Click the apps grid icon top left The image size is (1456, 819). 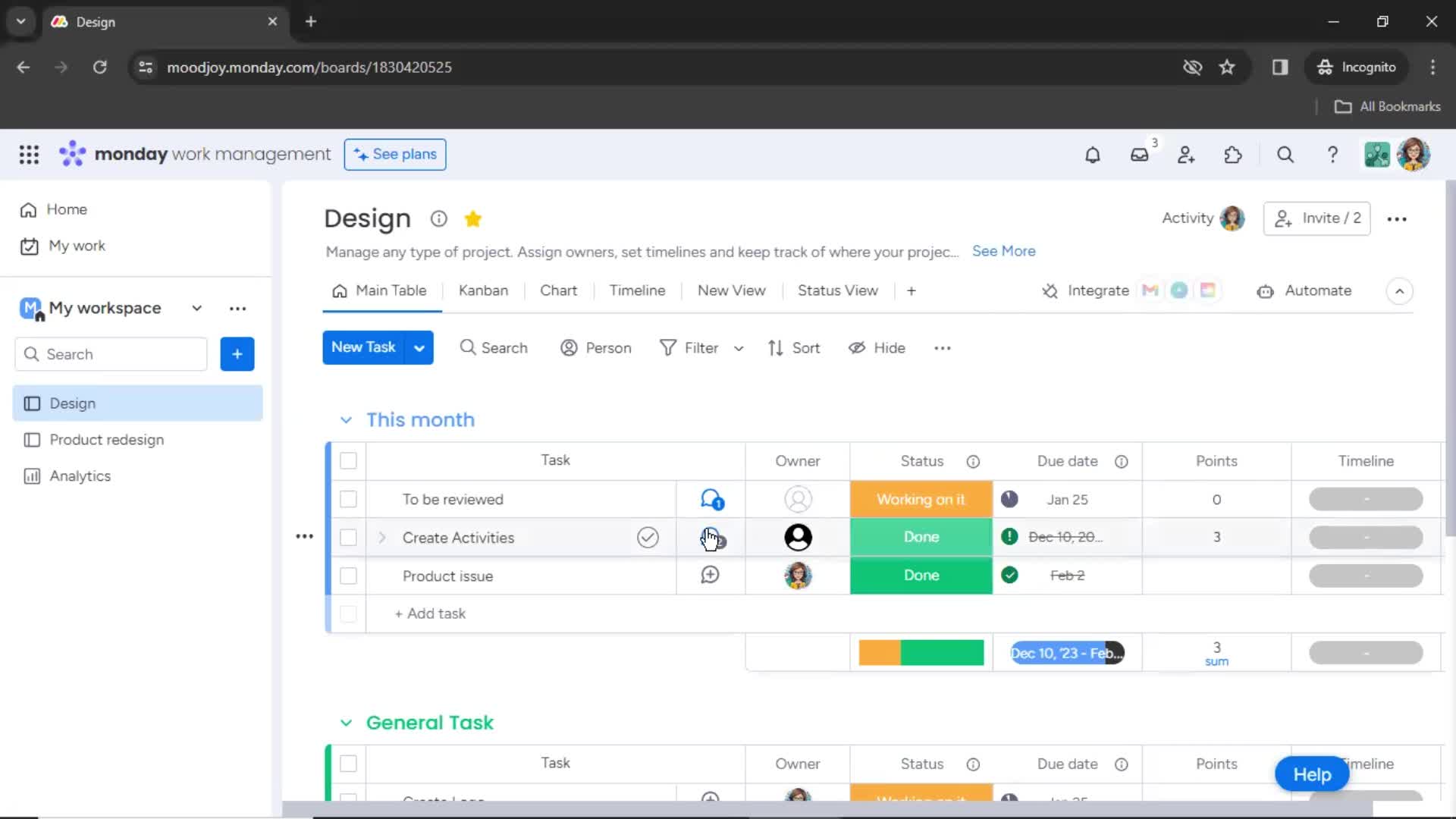[28, 155]
